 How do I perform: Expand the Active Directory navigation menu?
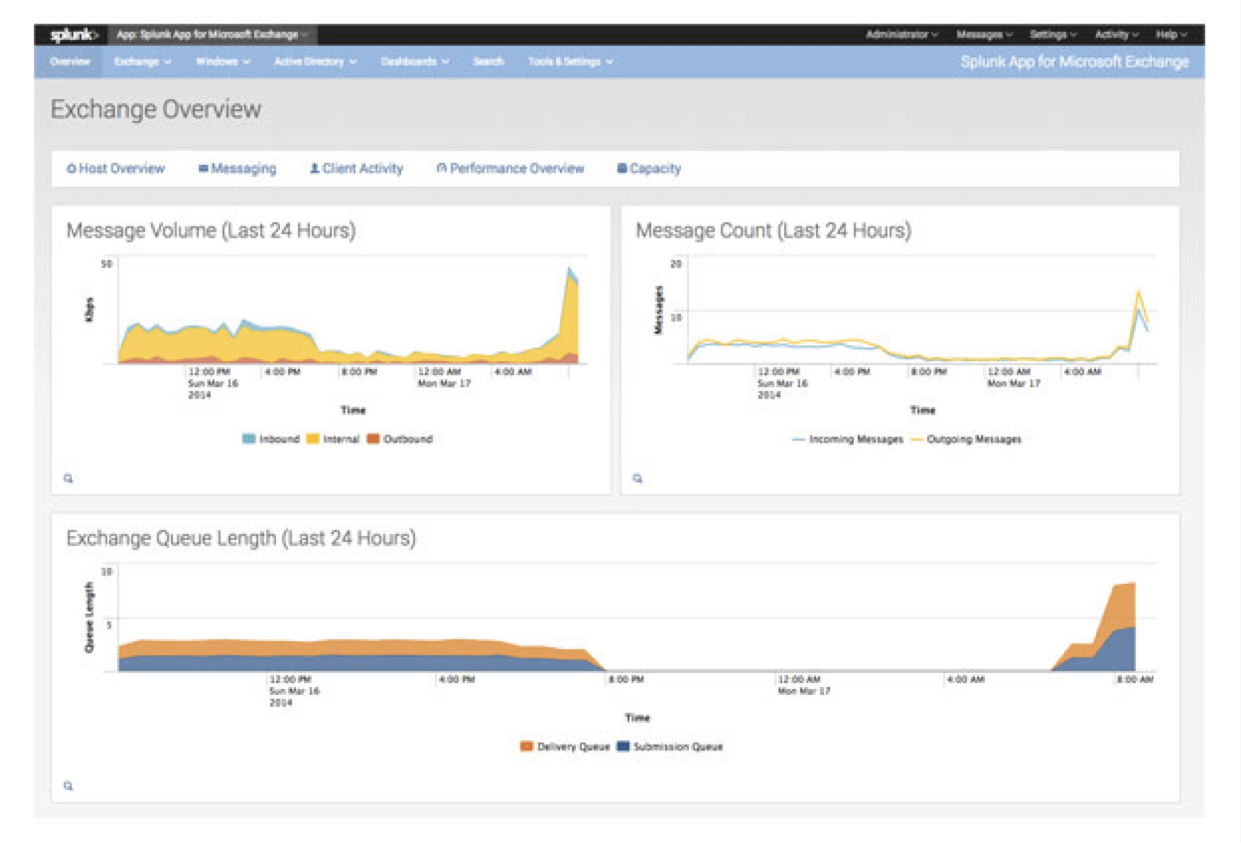point(316,62)
